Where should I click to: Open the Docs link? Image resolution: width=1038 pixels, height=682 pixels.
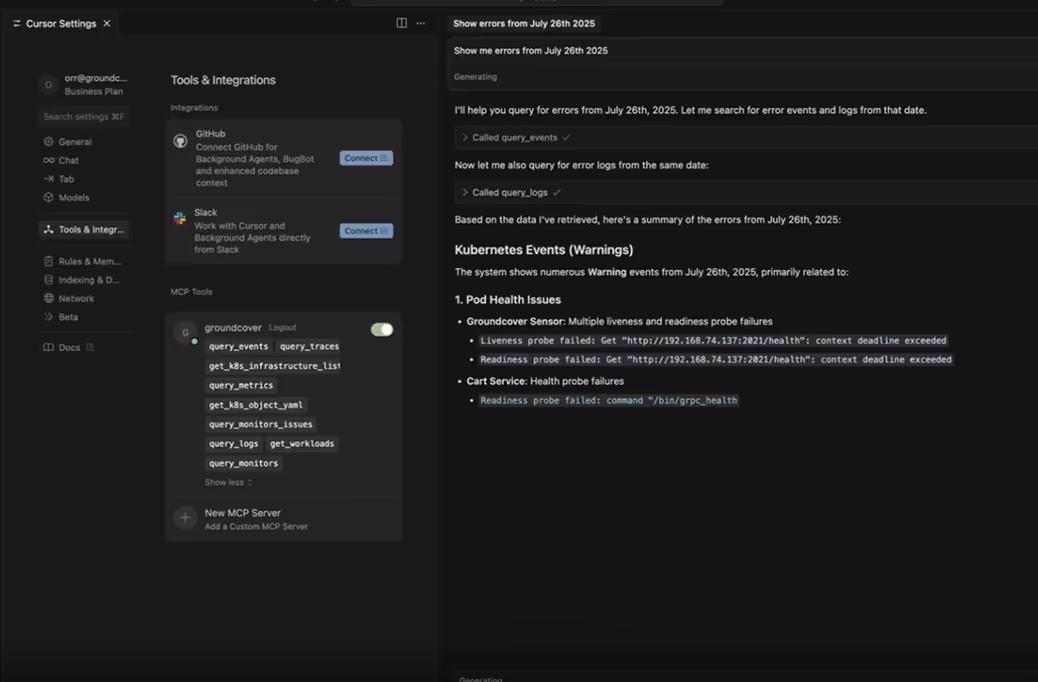point(70,347)
